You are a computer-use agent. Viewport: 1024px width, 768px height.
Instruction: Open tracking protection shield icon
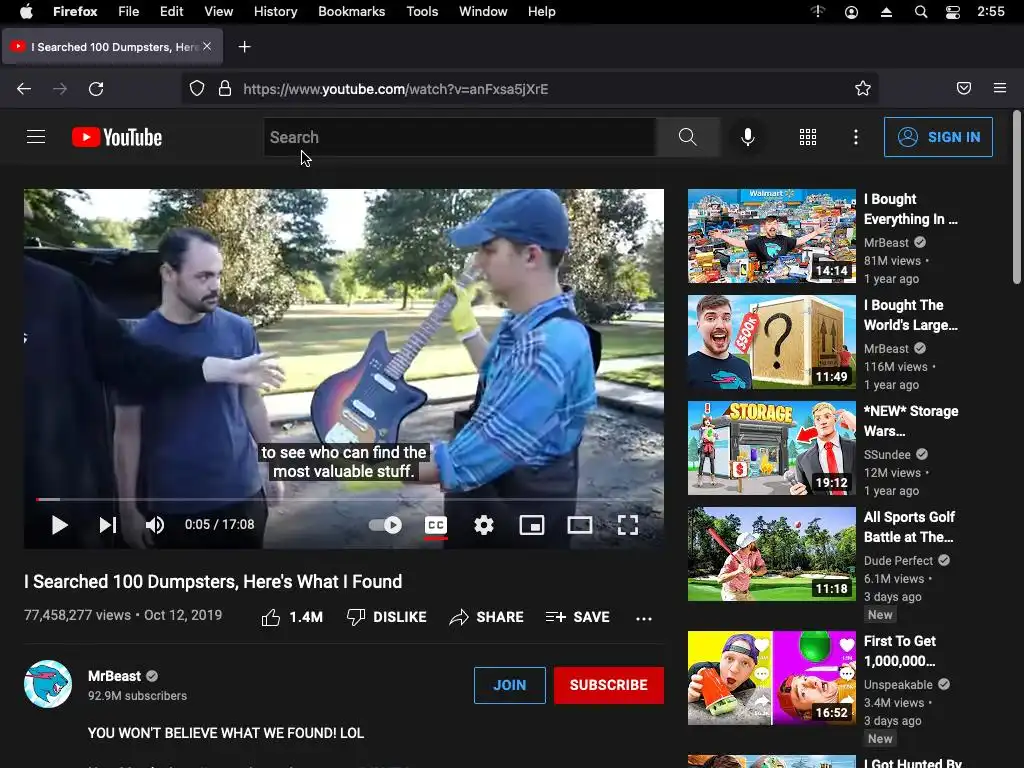click(x=197, y=88)
